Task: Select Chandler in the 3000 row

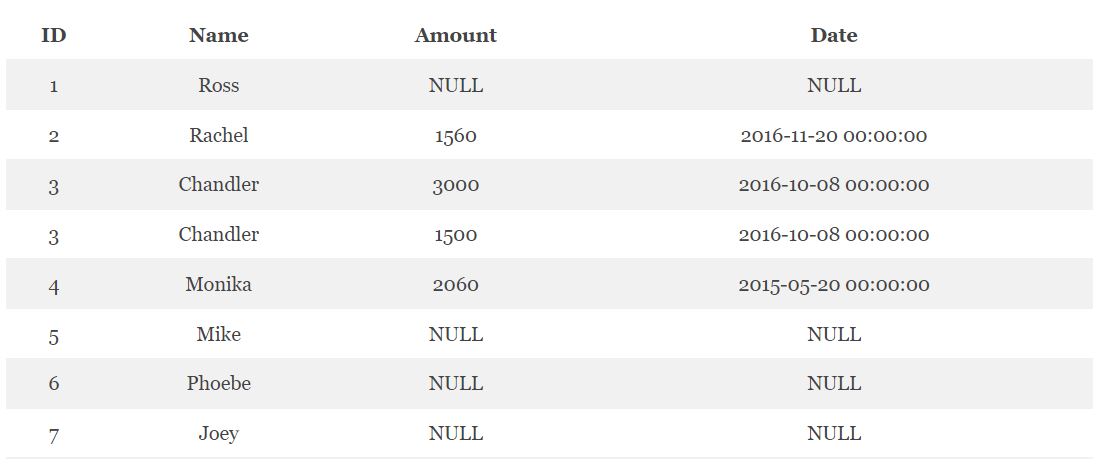Action: click(219, 184)
